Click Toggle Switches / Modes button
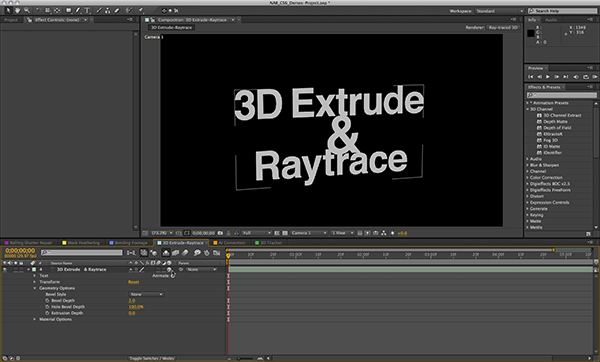Screen dimensions: 600x362 (x=152, y=359)
